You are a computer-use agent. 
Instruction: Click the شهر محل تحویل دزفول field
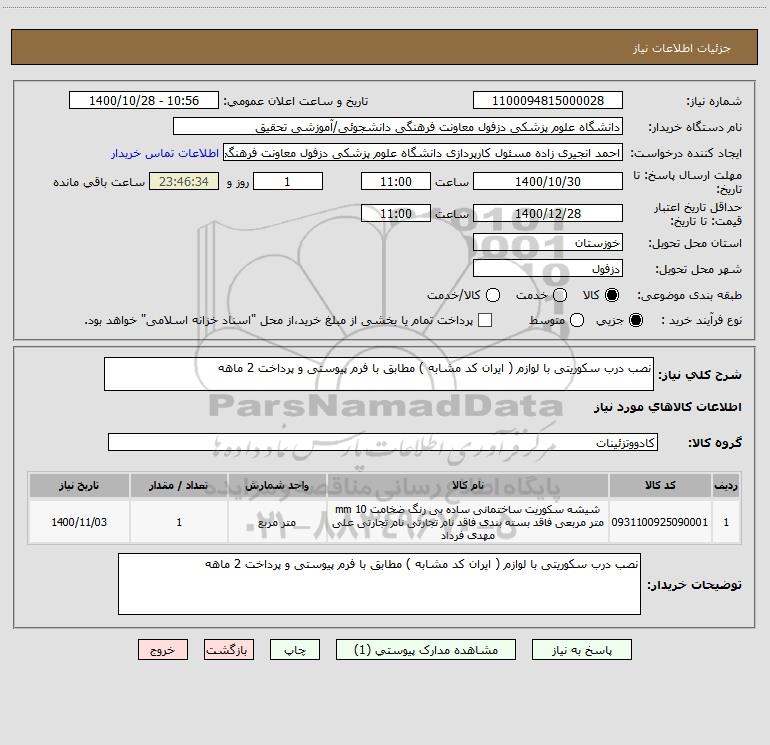(548, 269)
